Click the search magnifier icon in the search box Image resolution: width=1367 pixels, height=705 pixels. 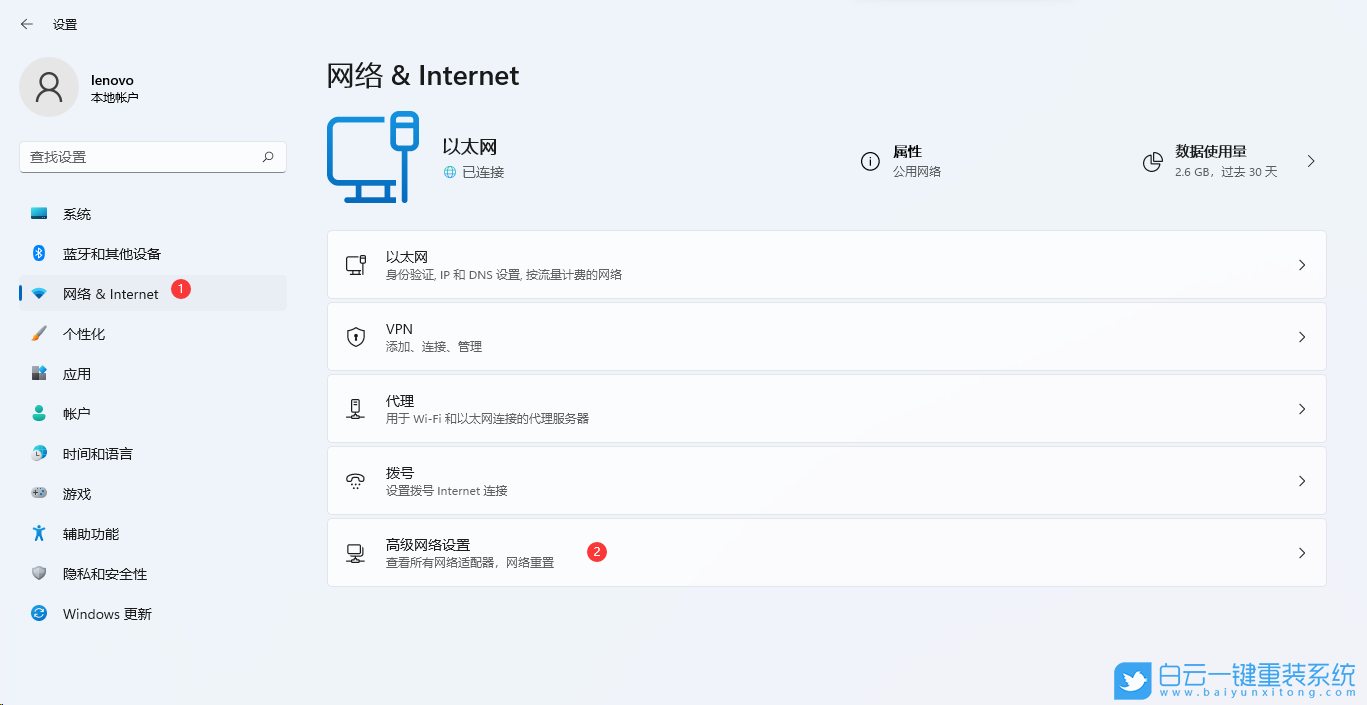point(268,157)
